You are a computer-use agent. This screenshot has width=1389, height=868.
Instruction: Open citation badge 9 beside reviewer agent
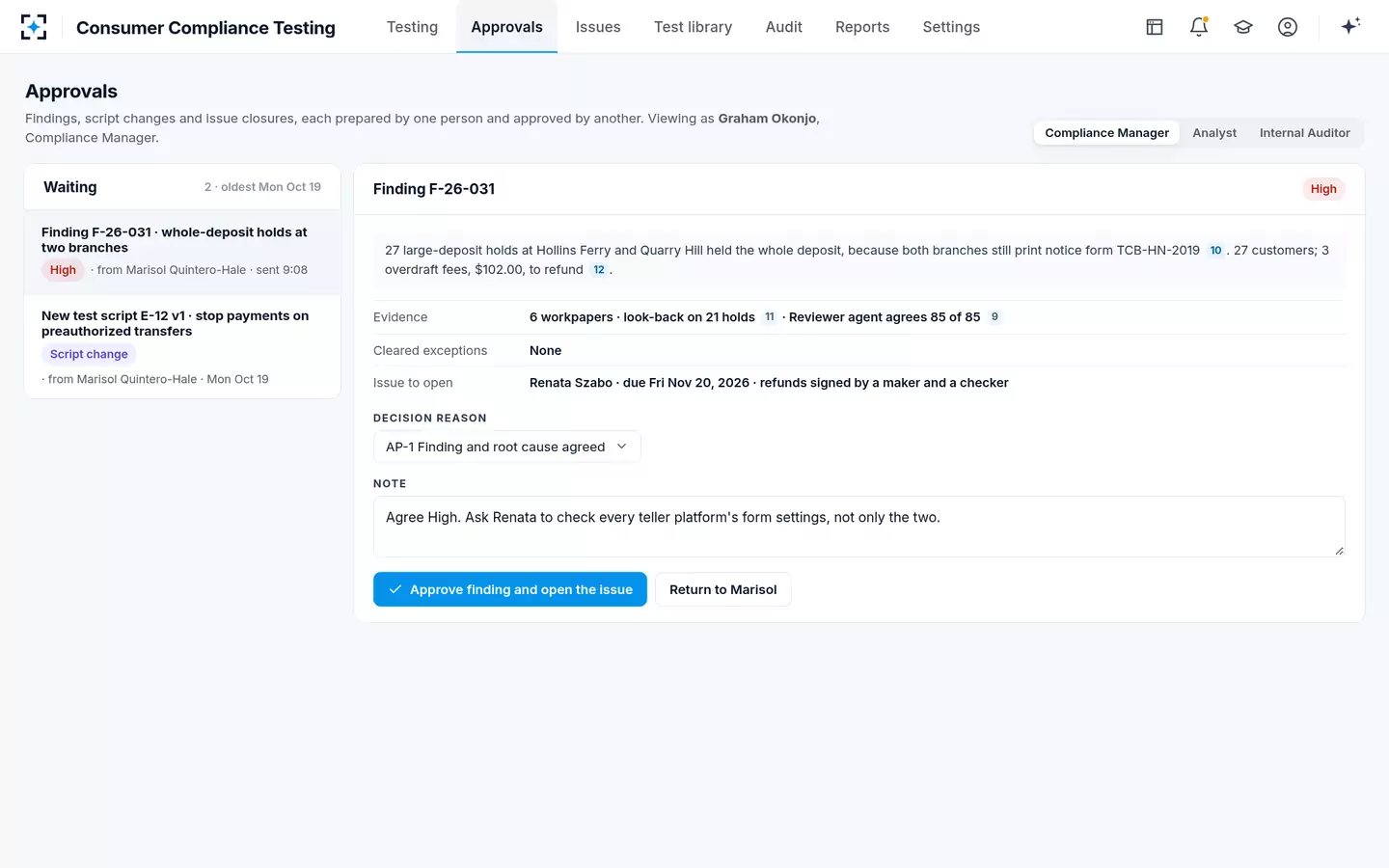coord(994,317)
